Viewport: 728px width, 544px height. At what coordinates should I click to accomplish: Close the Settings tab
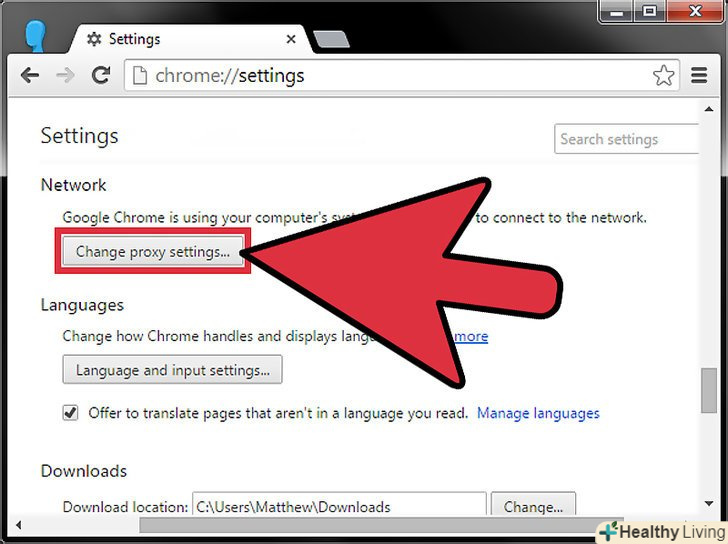[x=291, y=39]
